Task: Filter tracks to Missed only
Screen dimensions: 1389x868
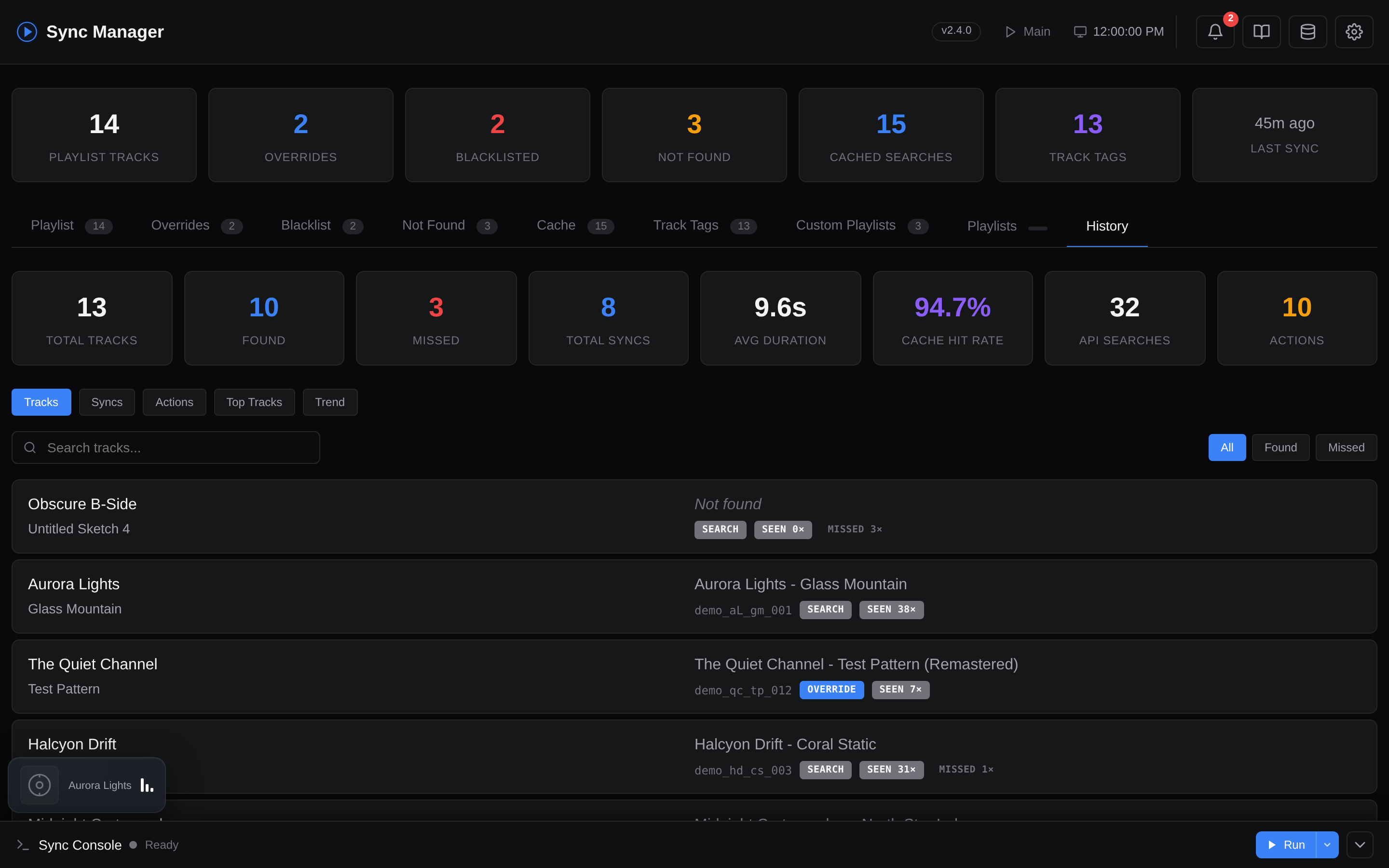Action: pos(1346,447)
